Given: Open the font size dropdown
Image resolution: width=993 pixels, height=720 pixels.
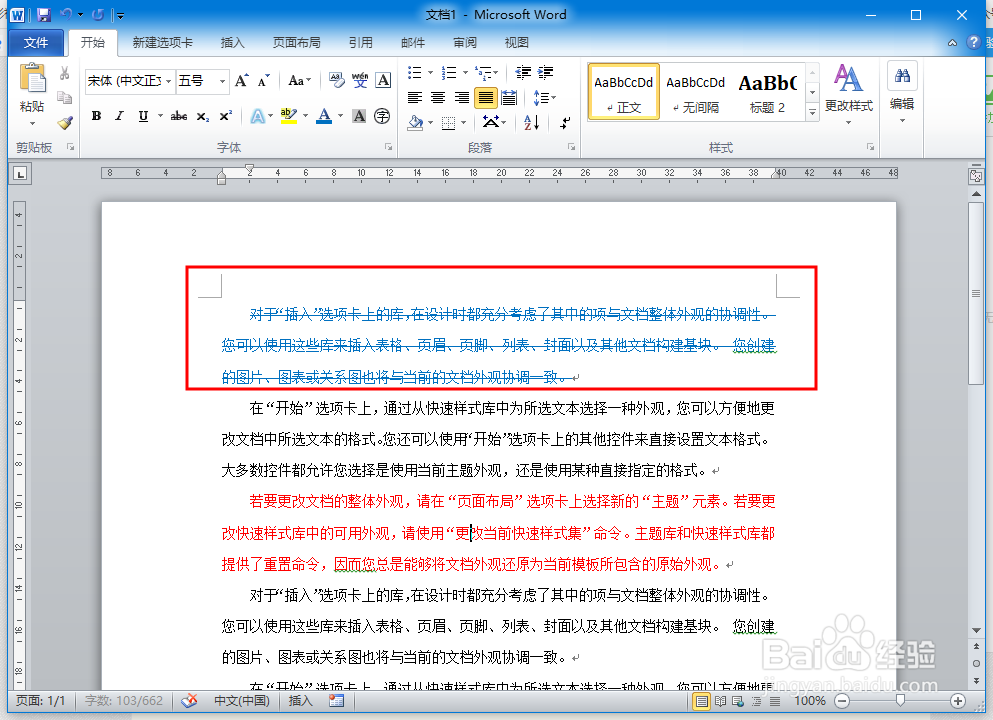Looking at the screenshot, I should (221, 81).
